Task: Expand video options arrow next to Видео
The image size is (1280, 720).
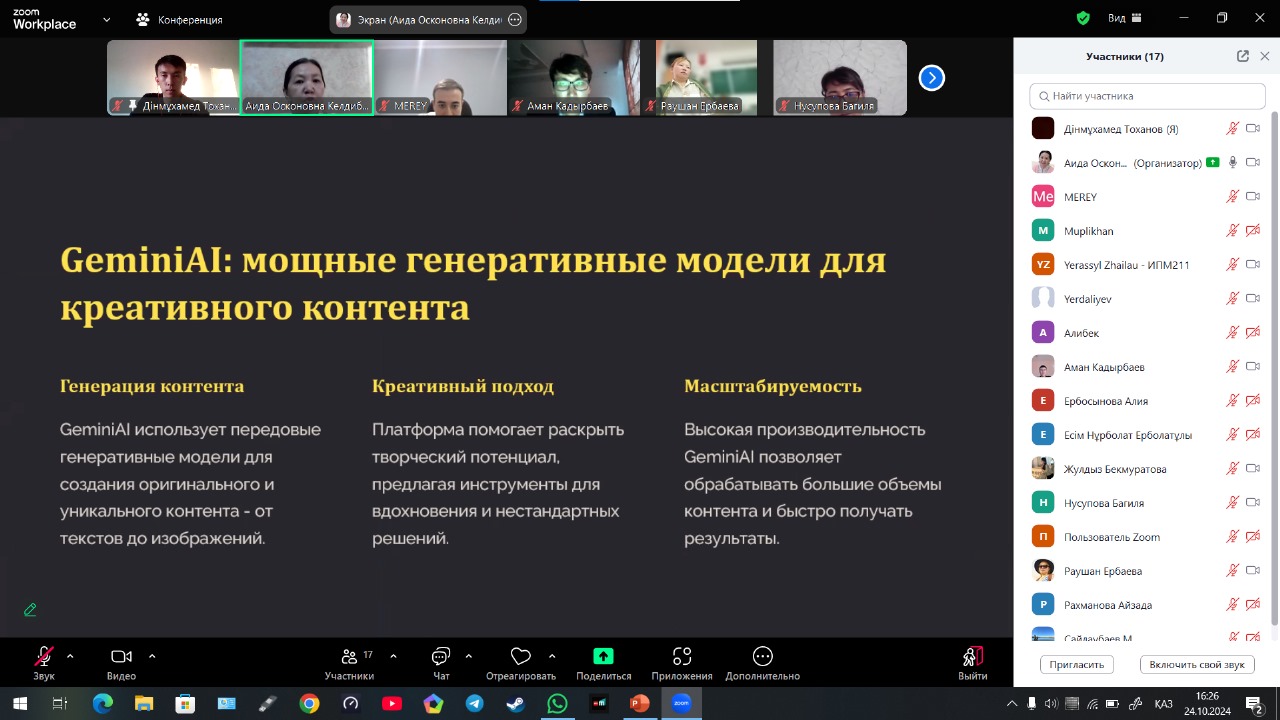Action: tap(152, 656)
